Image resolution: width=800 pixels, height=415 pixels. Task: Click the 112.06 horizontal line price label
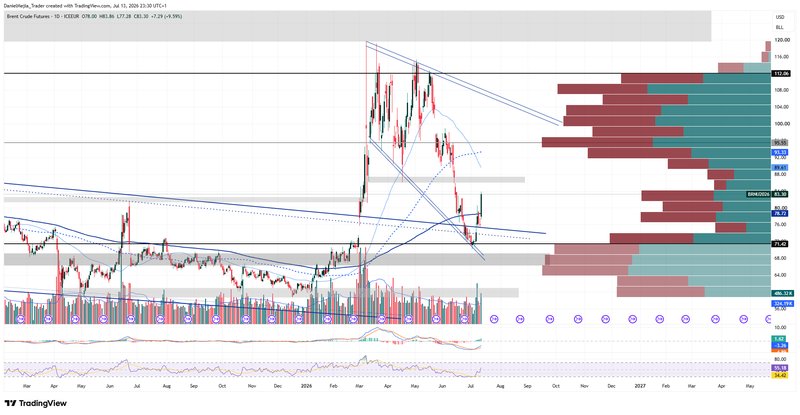pyautogui.click(x=780, y=74)
